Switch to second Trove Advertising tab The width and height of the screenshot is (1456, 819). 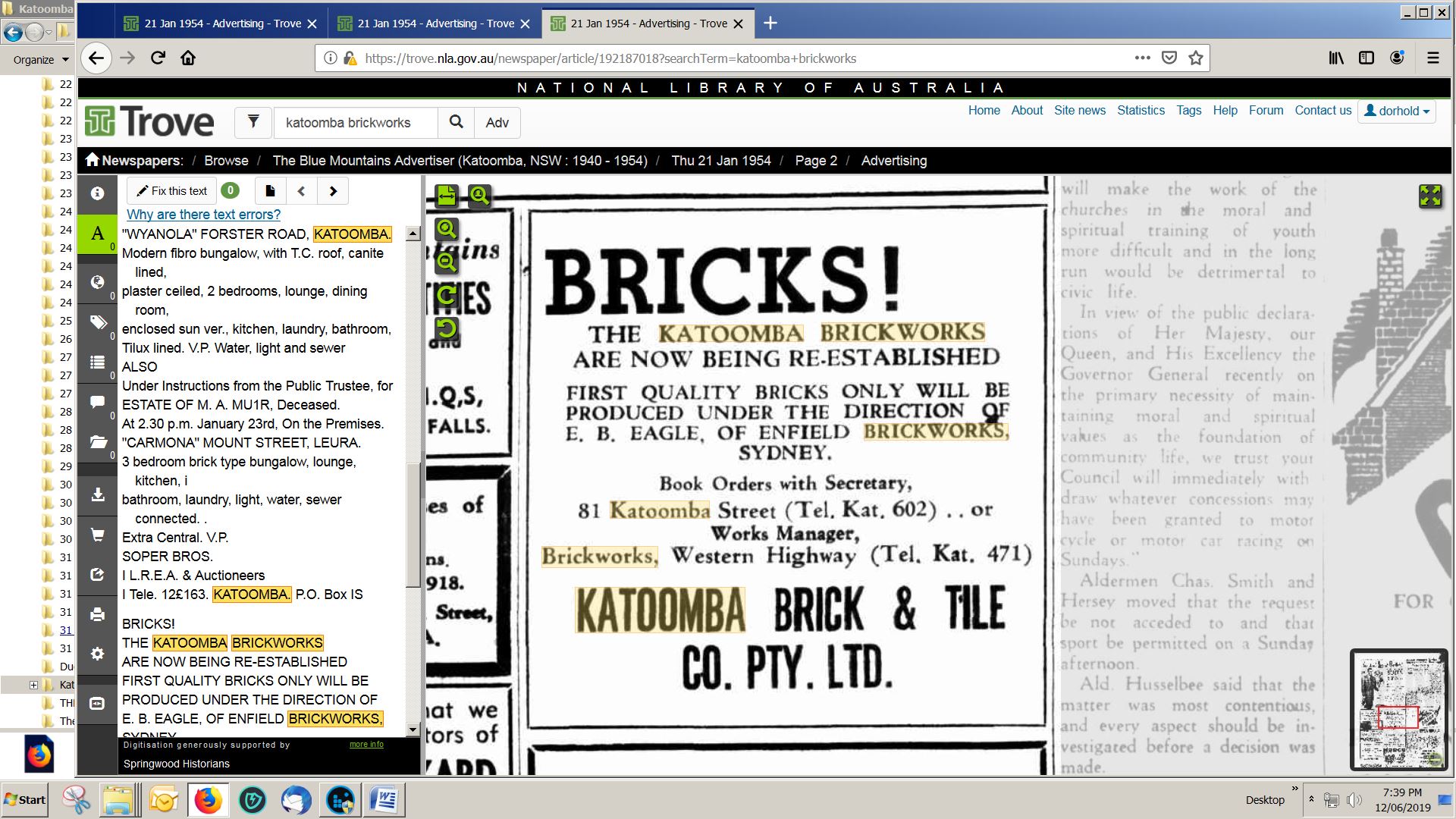coord(434,24)
